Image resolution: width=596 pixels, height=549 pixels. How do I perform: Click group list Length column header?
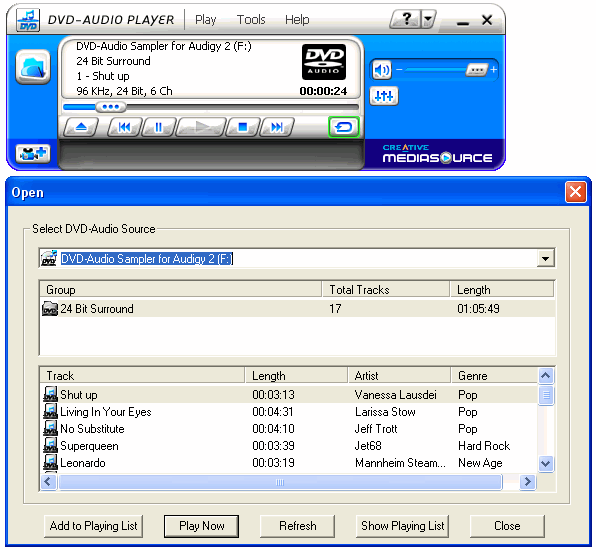click(x=502, y=290)
